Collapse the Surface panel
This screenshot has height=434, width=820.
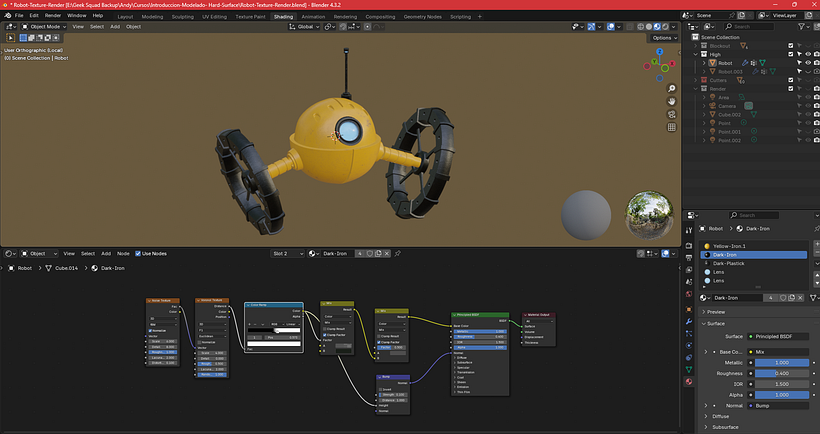[x=704, y=324]
